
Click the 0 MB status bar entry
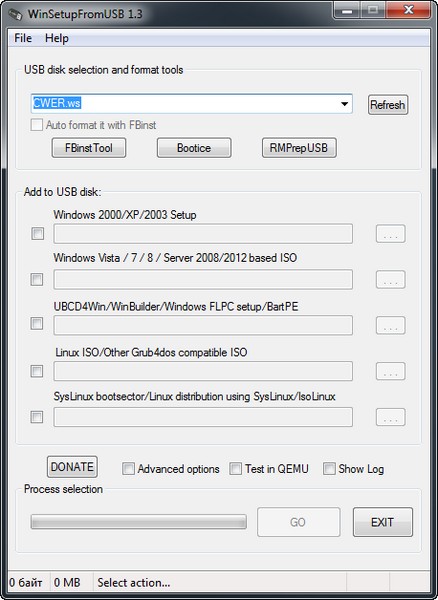pyautogui.click(x=67, y=583)
